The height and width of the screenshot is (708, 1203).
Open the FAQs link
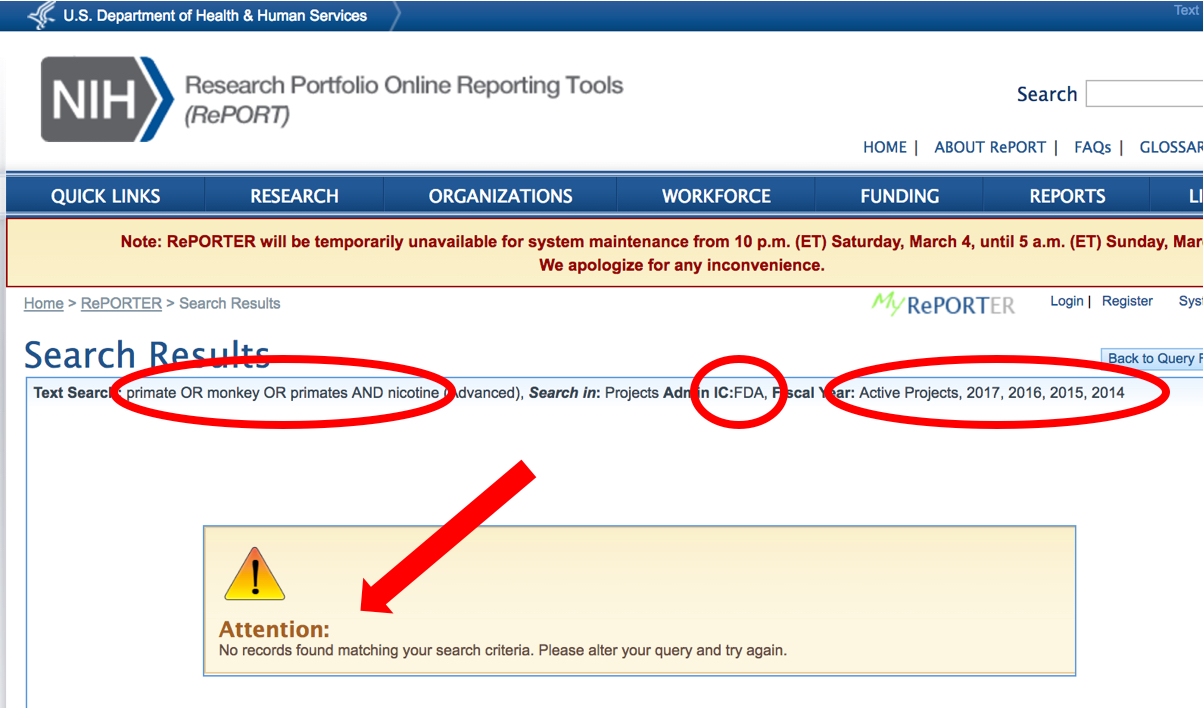click(x=1093, y=147)
